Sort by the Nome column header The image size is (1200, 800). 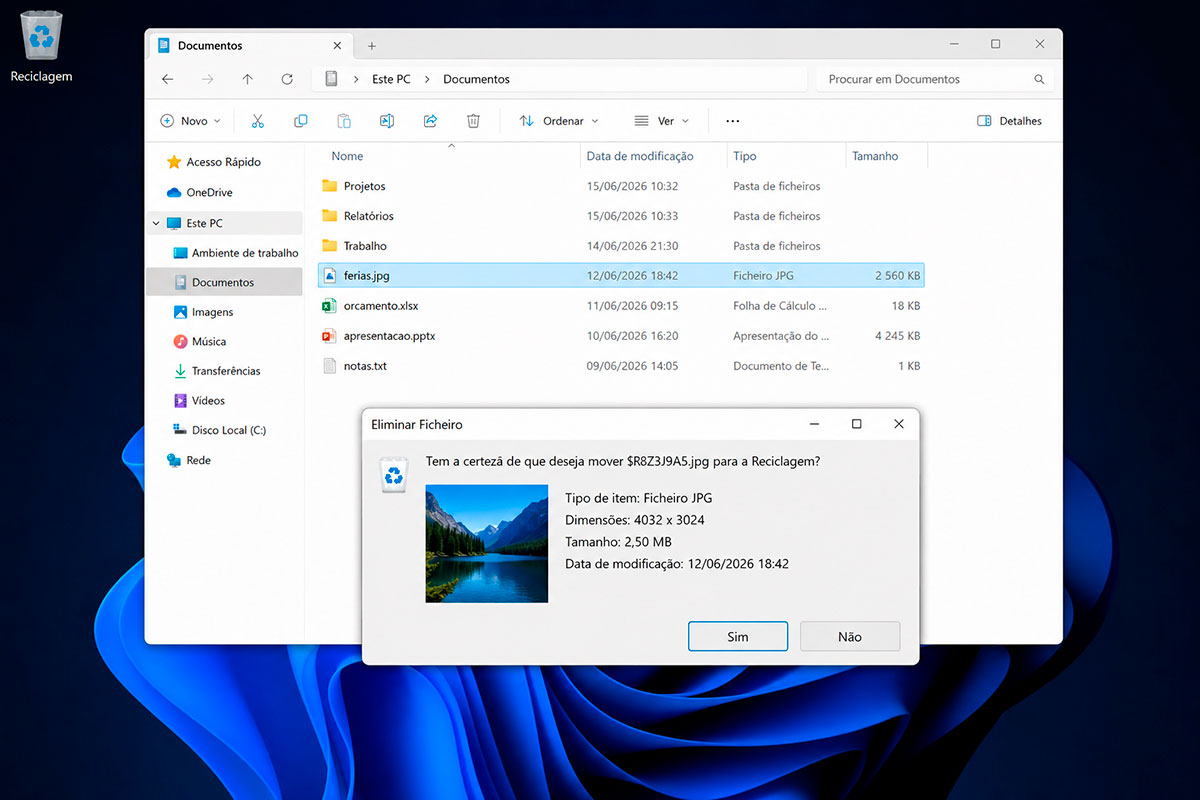point(348,156)
